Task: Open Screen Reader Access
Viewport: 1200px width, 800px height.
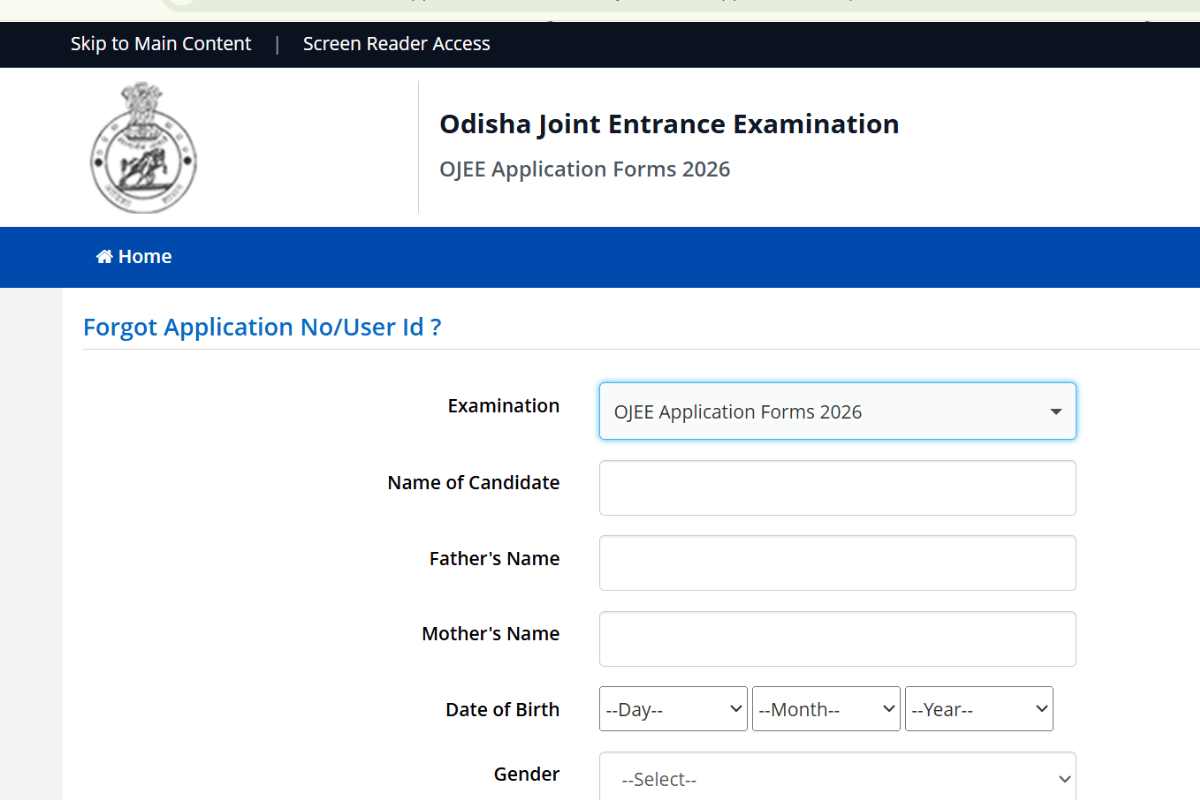Action: click(396, 43)
